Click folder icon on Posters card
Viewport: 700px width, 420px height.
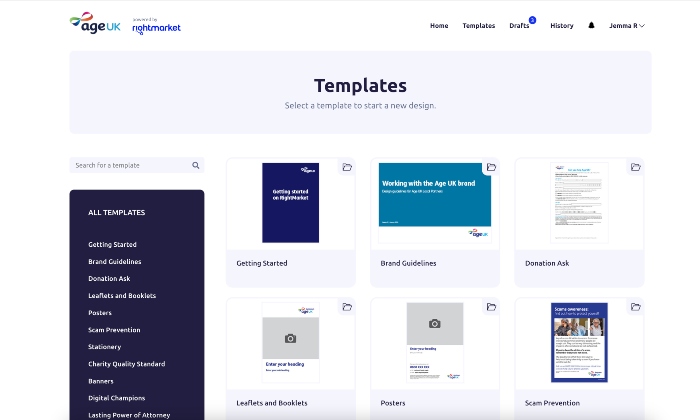coord(491,307)
